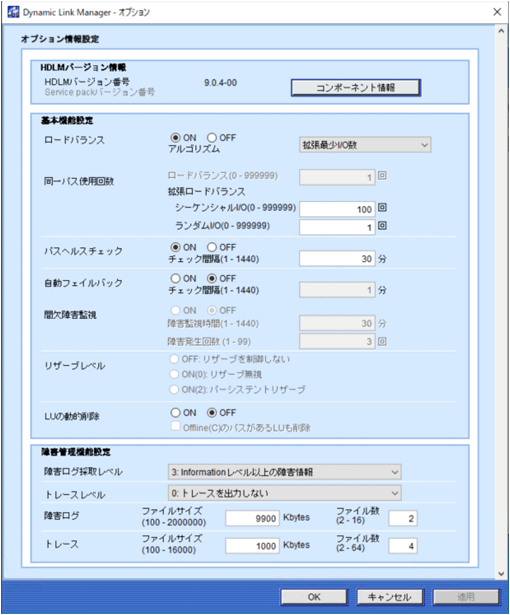510x615 pixels.
Task: Select 間欠障害監視 ON radio button
Action: click(x=175, y=310)
